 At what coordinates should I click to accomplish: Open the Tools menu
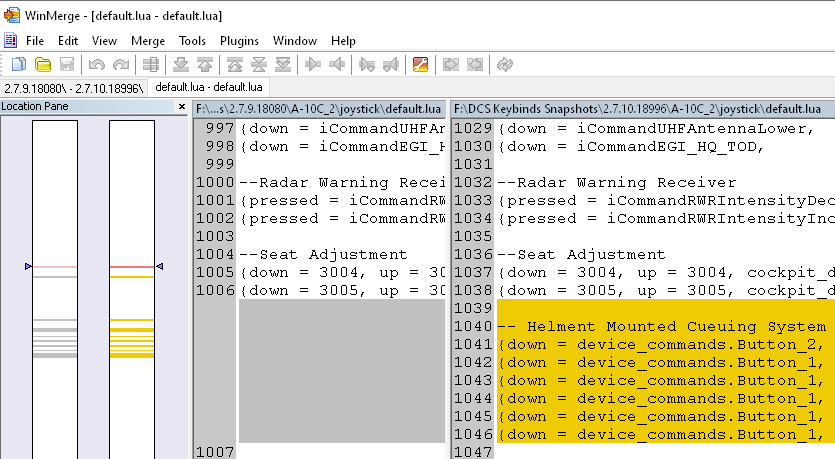click(192, 41)
